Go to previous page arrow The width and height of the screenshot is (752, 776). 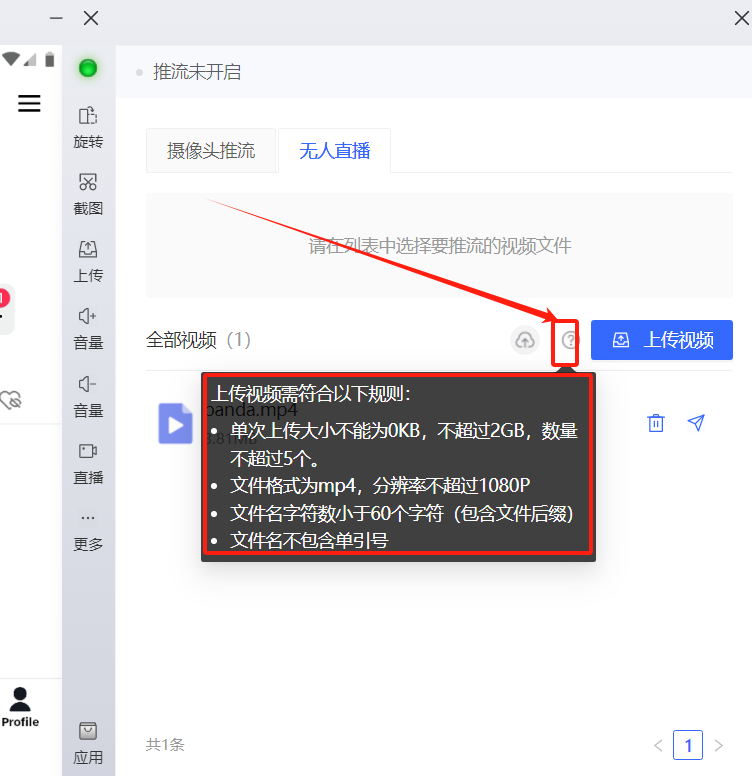658,745
